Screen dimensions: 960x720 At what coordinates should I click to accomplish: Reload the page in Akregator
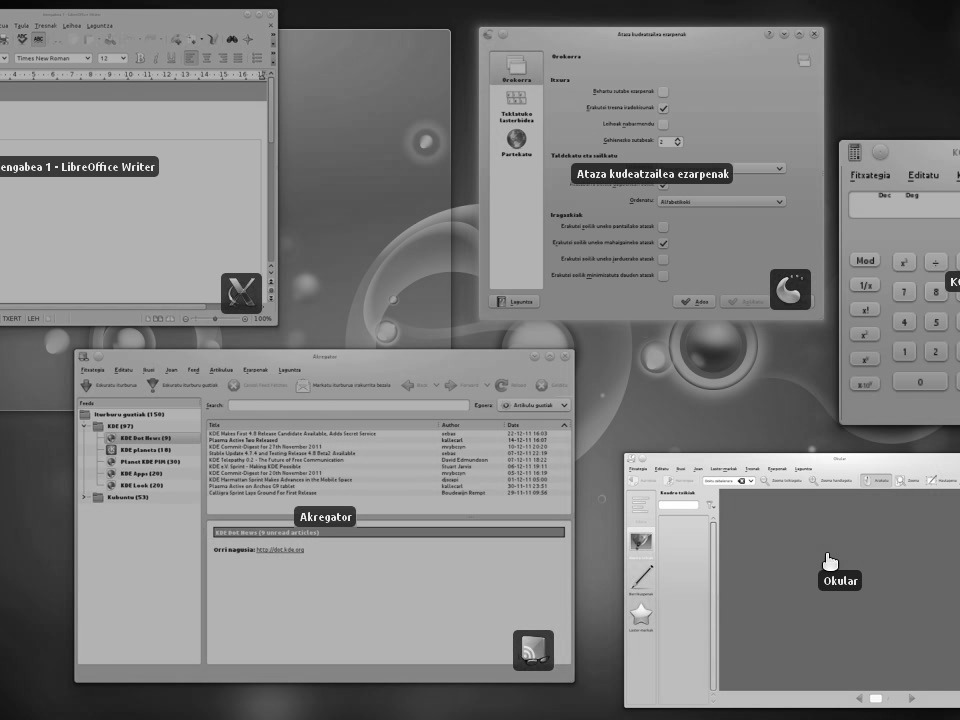coord(511,385)
